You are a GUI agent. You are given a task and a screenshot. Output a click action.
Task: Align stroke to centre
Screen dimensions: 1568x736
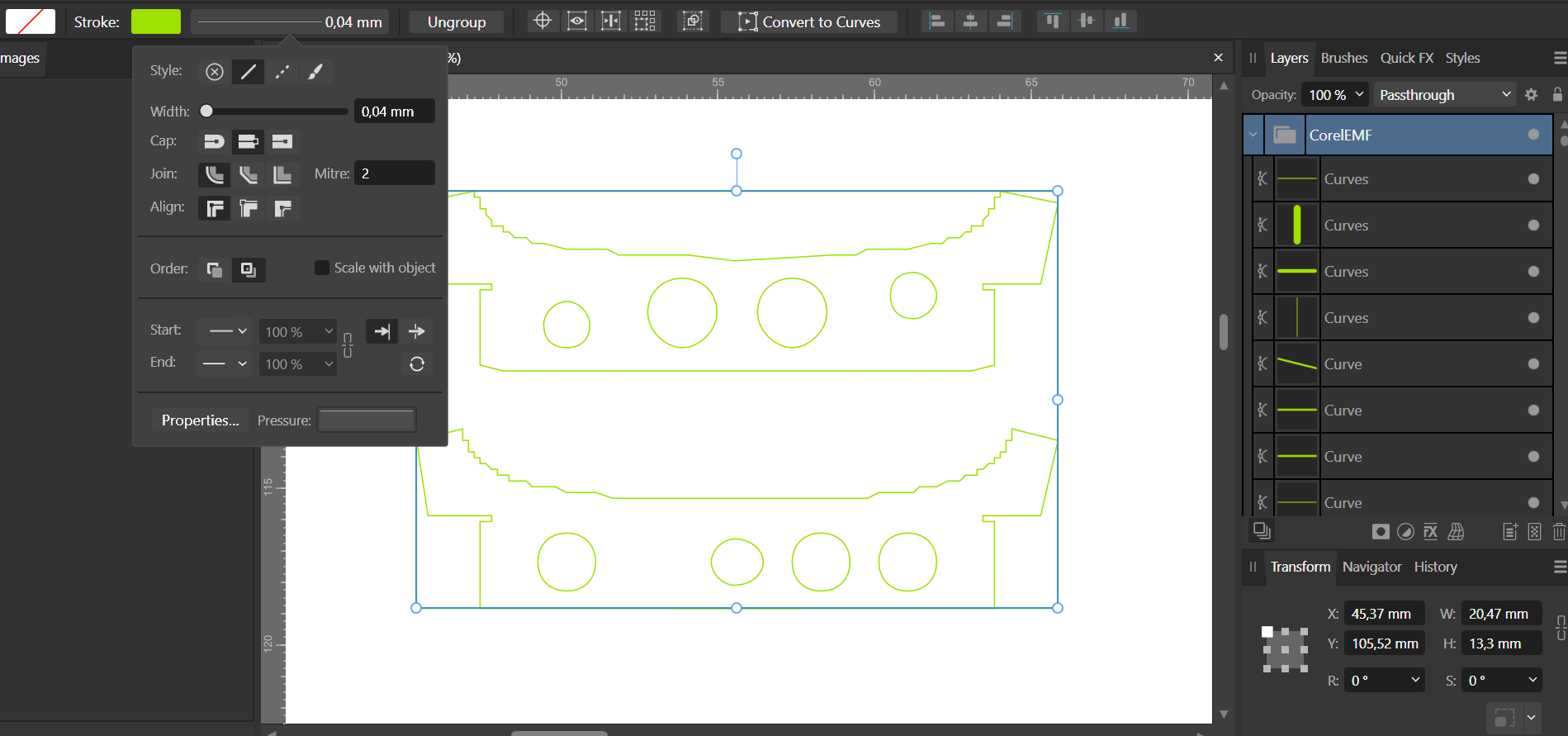(x=215, y=208)
